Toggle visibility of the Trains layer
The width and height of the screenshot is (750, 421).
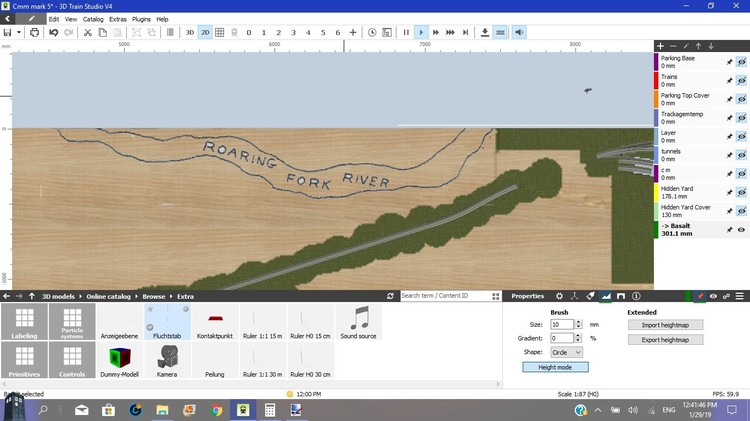point(742,80)
